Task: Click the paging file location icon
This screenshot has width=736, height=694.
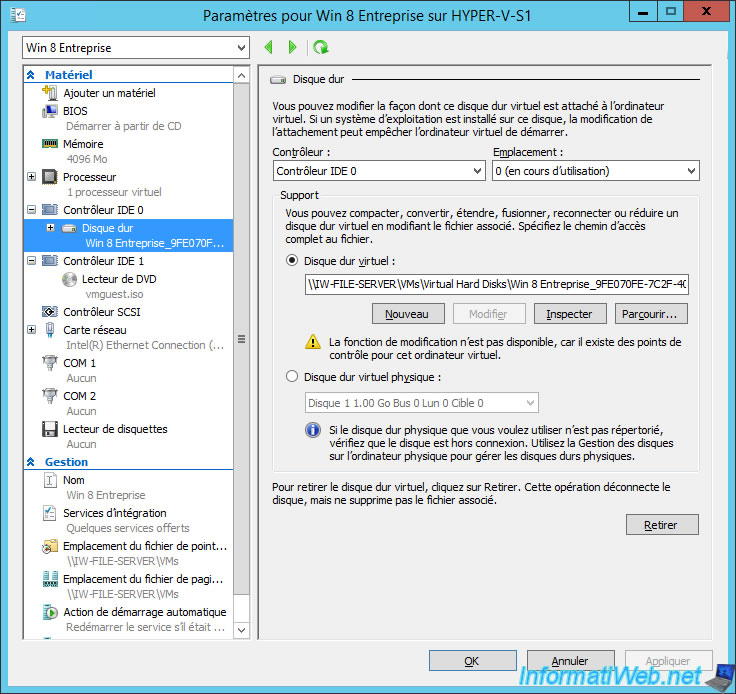Action: 50,579
